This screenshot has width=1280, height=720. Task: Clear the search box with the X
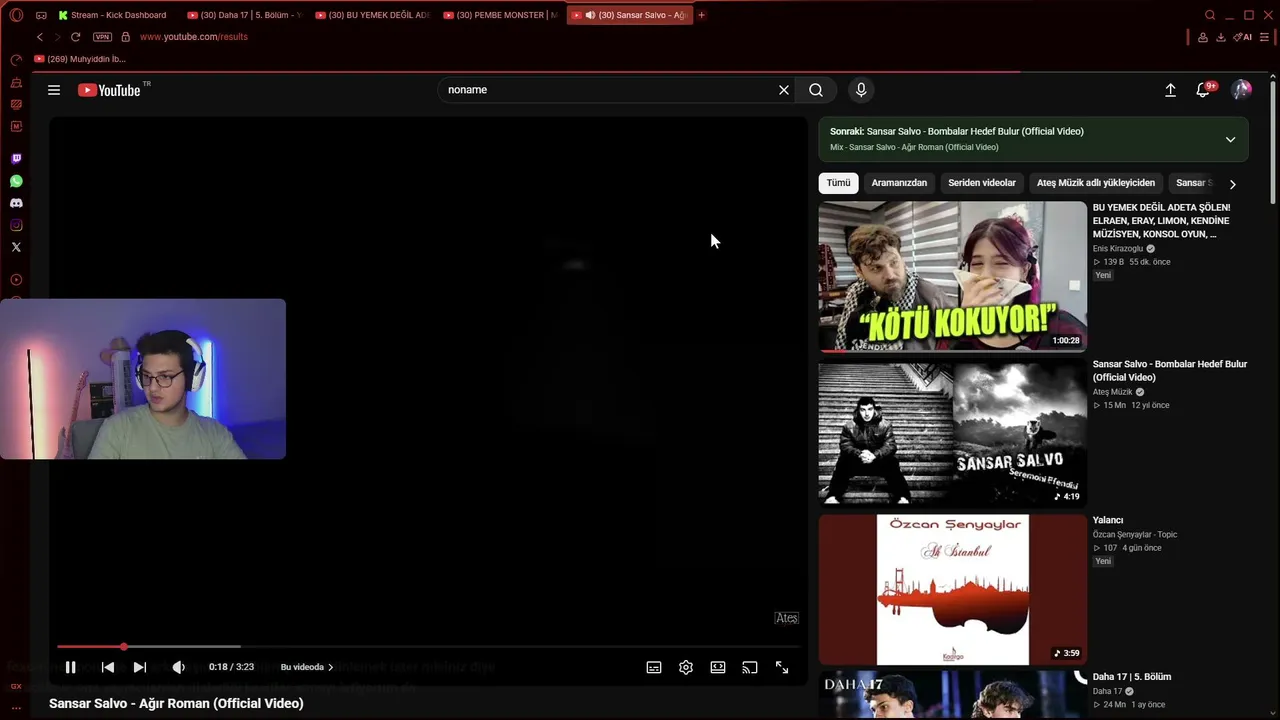[x=784, y=90]
